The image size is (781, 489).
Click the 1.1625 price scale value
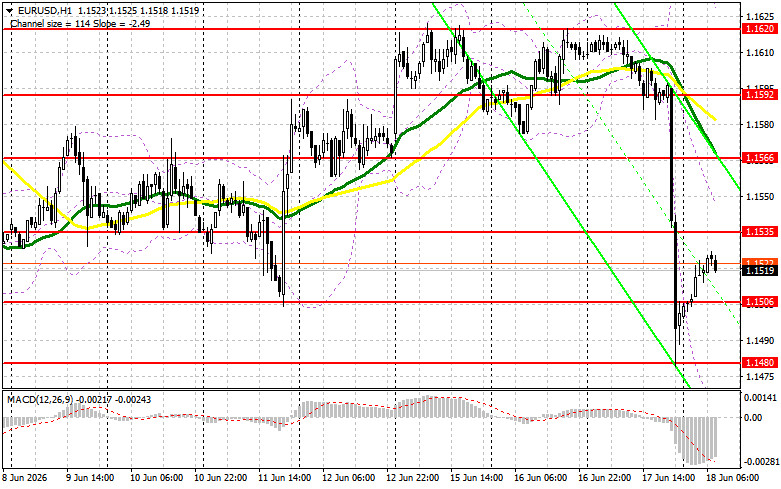[x=760, y=16]
